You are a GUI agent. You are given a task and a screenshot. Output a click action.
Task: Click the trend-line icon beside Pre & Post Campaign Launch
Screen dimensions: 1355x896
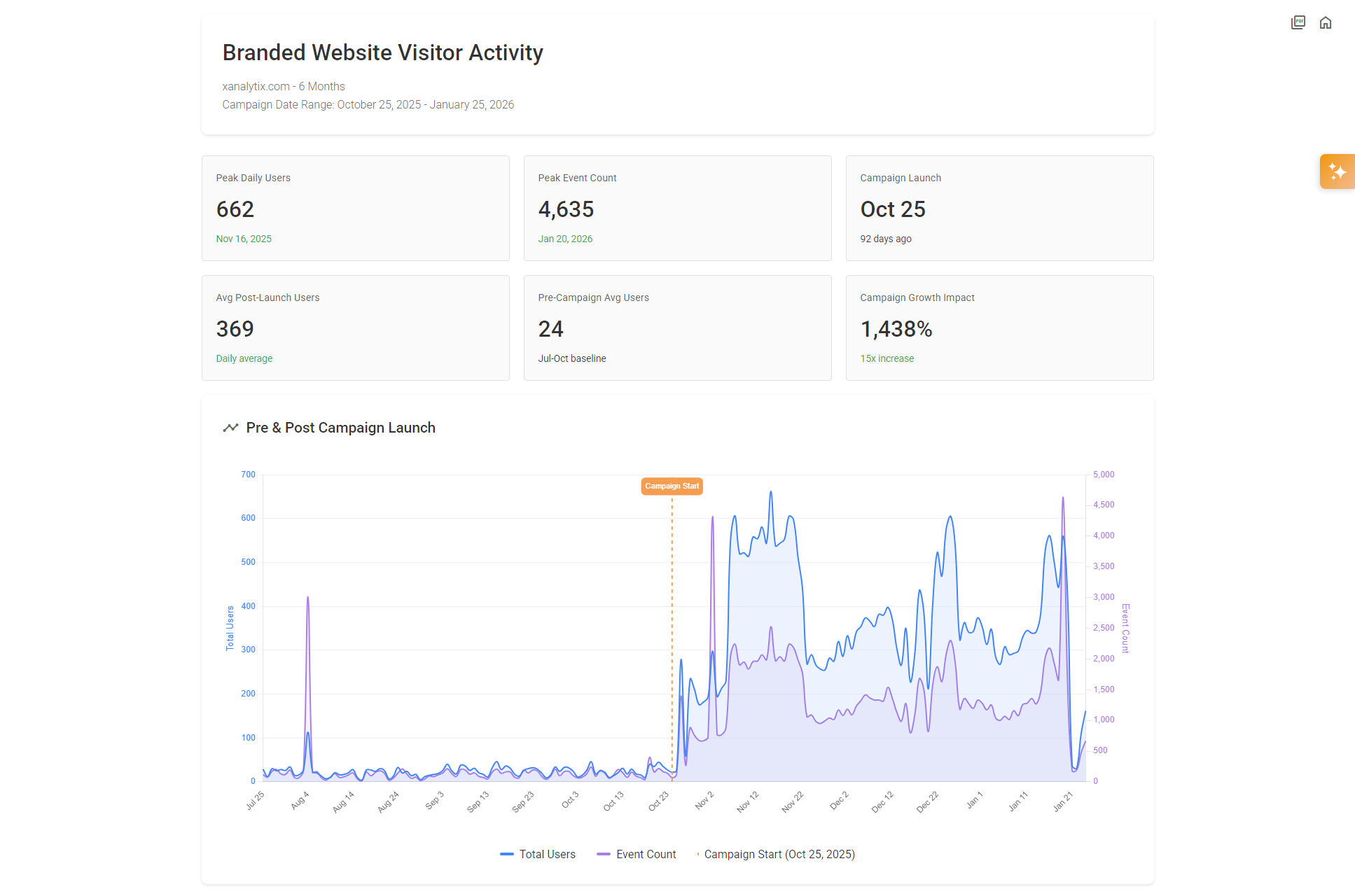point(230,427)
